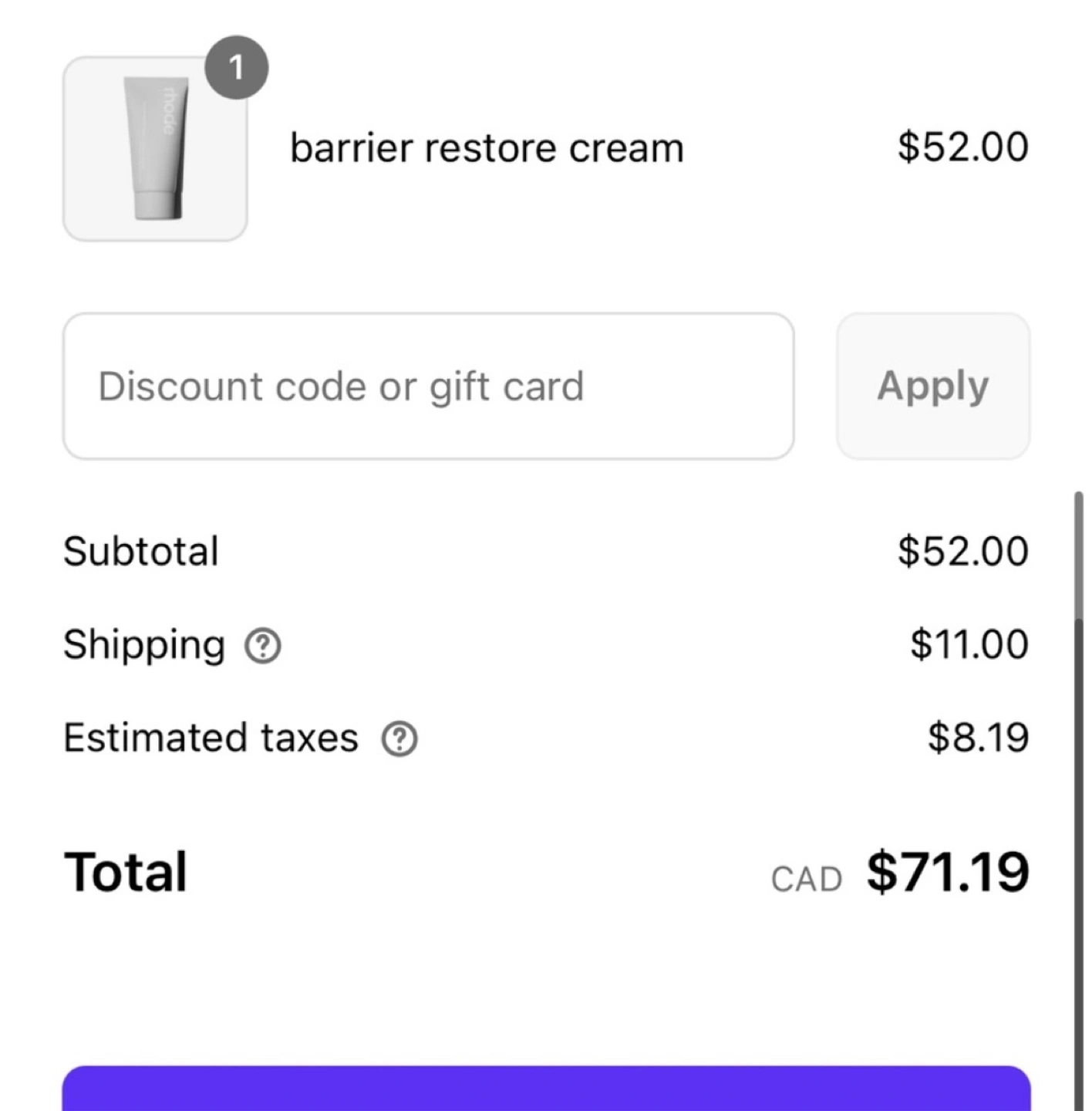Click the rhode tube image in cart
The width and height of the screenshot is (1092, 1111).
157,148
